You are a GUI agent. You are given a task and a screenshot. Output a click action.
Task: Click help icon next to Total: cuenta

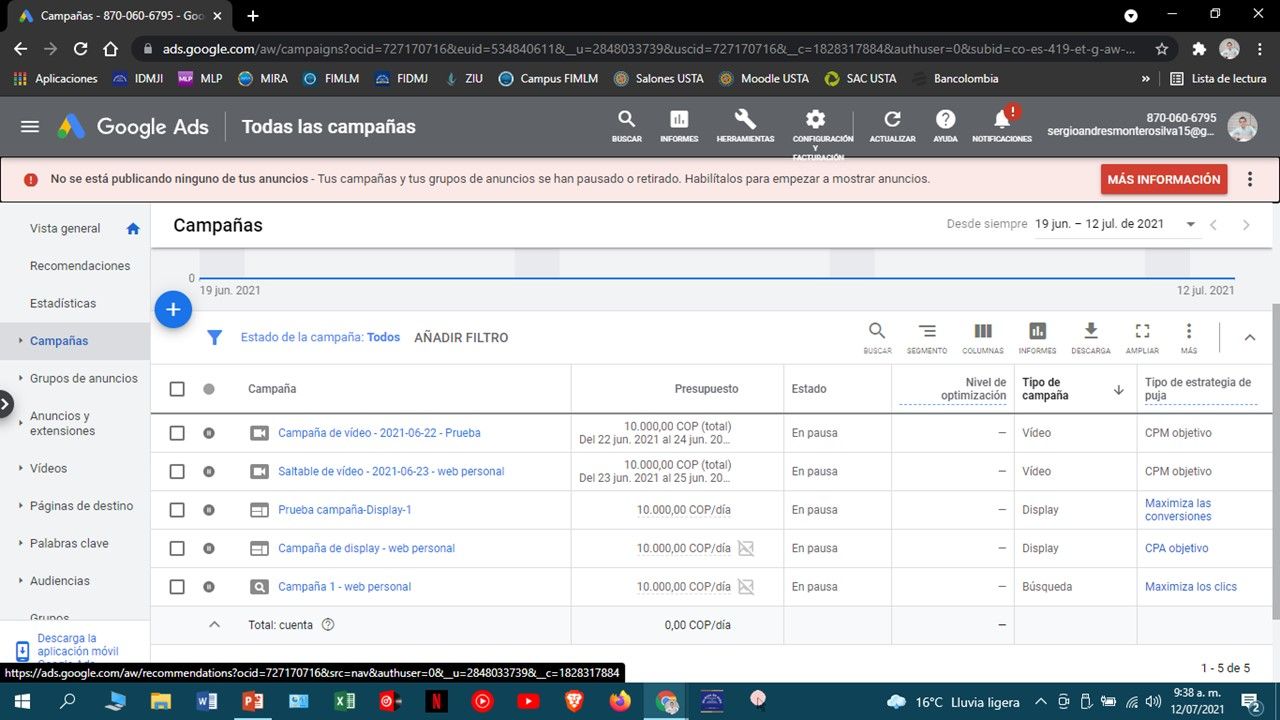pos(328,625)
